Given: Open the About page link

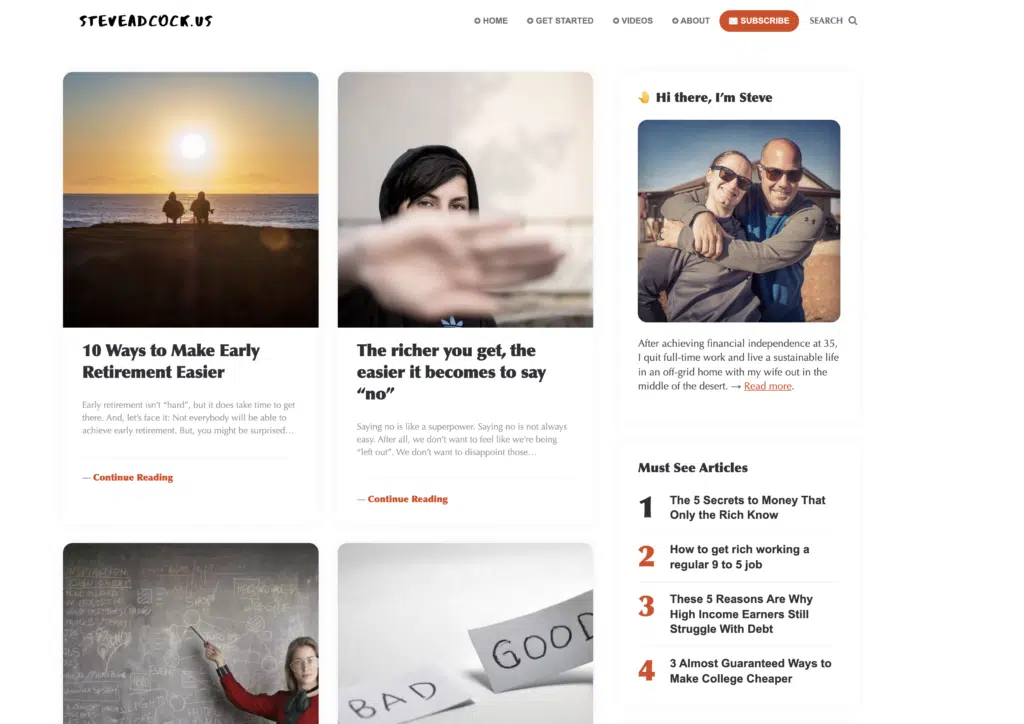Looking at the screenshot, I should click(691, 21).
